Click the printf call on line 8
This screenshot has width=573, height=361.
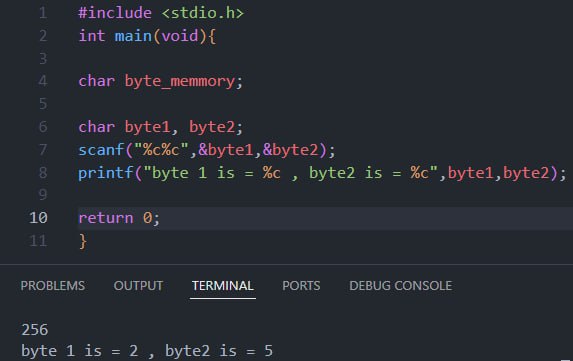coord(106,172)
